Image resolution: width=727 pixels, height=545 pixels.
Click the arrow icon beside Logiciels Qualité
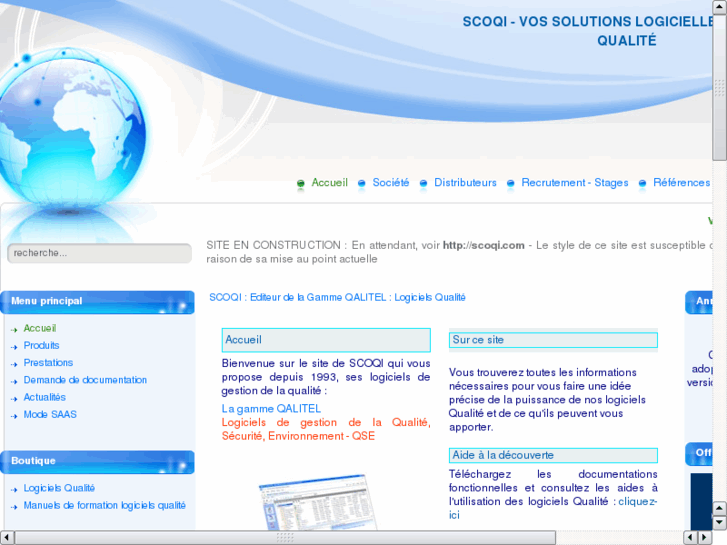click(14, 489)
